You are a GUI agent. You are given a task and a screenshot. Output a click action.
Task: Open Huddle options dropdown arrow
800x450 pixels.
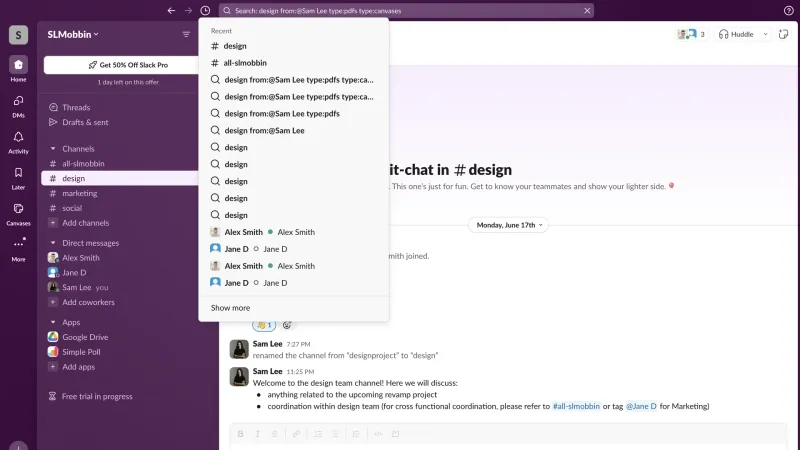pyautogui.click(x=765, y=34)
